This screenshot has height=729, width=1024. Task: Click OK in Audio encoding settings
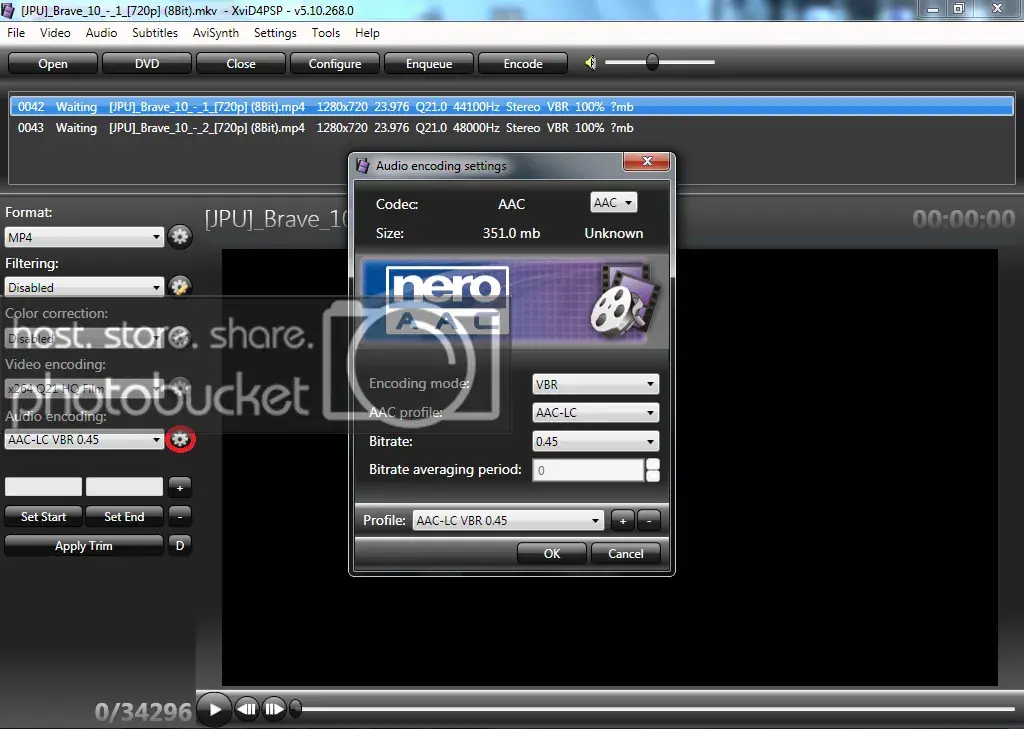(552, 553)
